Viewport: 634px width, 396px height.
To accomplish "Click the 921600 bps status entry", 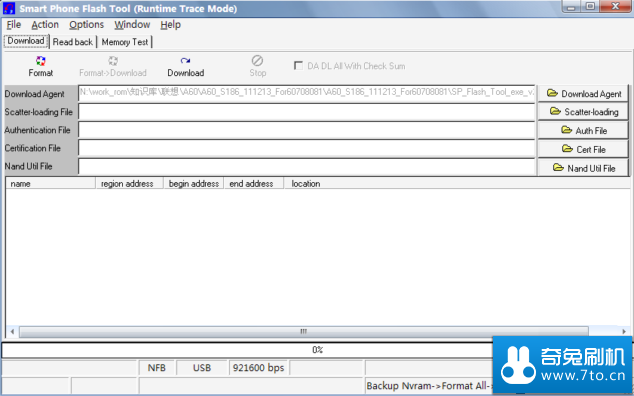I will click(258, 368).
